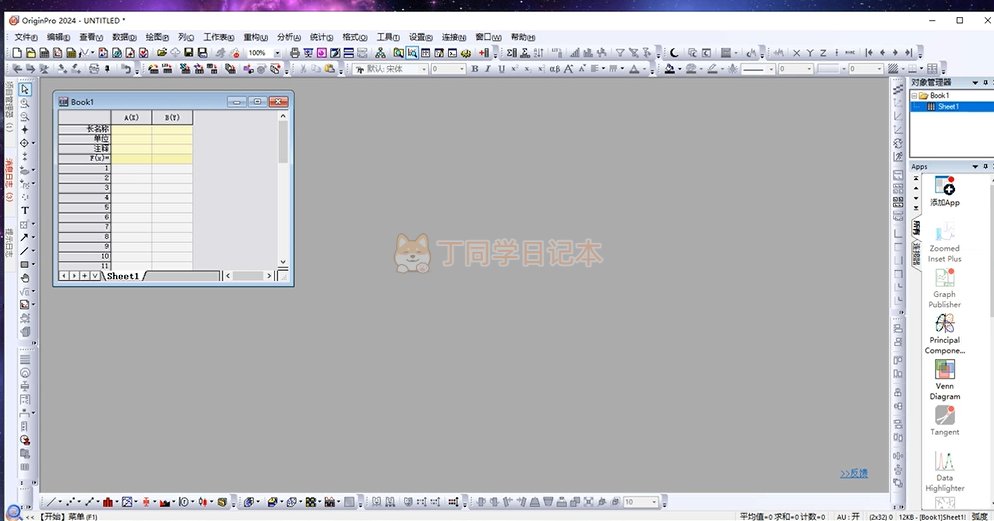The image size is (994, 521).
Task: Launch the Venn Diagram app
Action: pos(944,370)
